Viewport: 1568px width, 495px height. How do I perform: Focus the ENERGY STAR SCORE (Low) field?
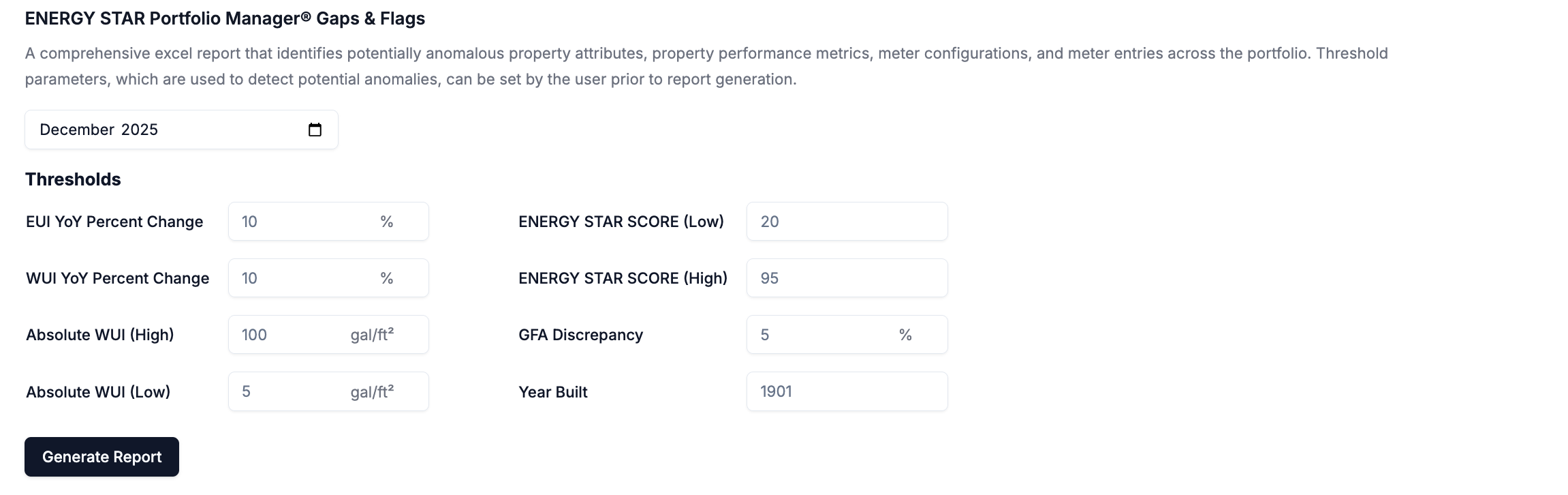pyautogui.click(x=847, y=222)
